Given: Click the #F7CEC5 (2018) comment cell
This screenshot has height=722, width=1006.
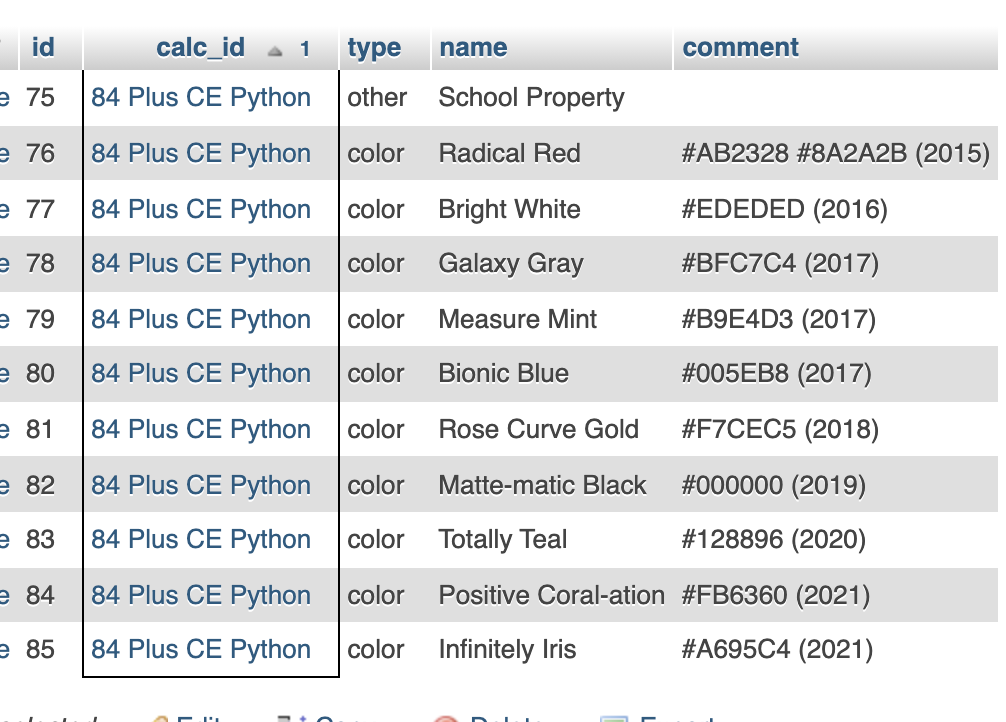Looking at the screenshot, I should (x=780, y=430).
